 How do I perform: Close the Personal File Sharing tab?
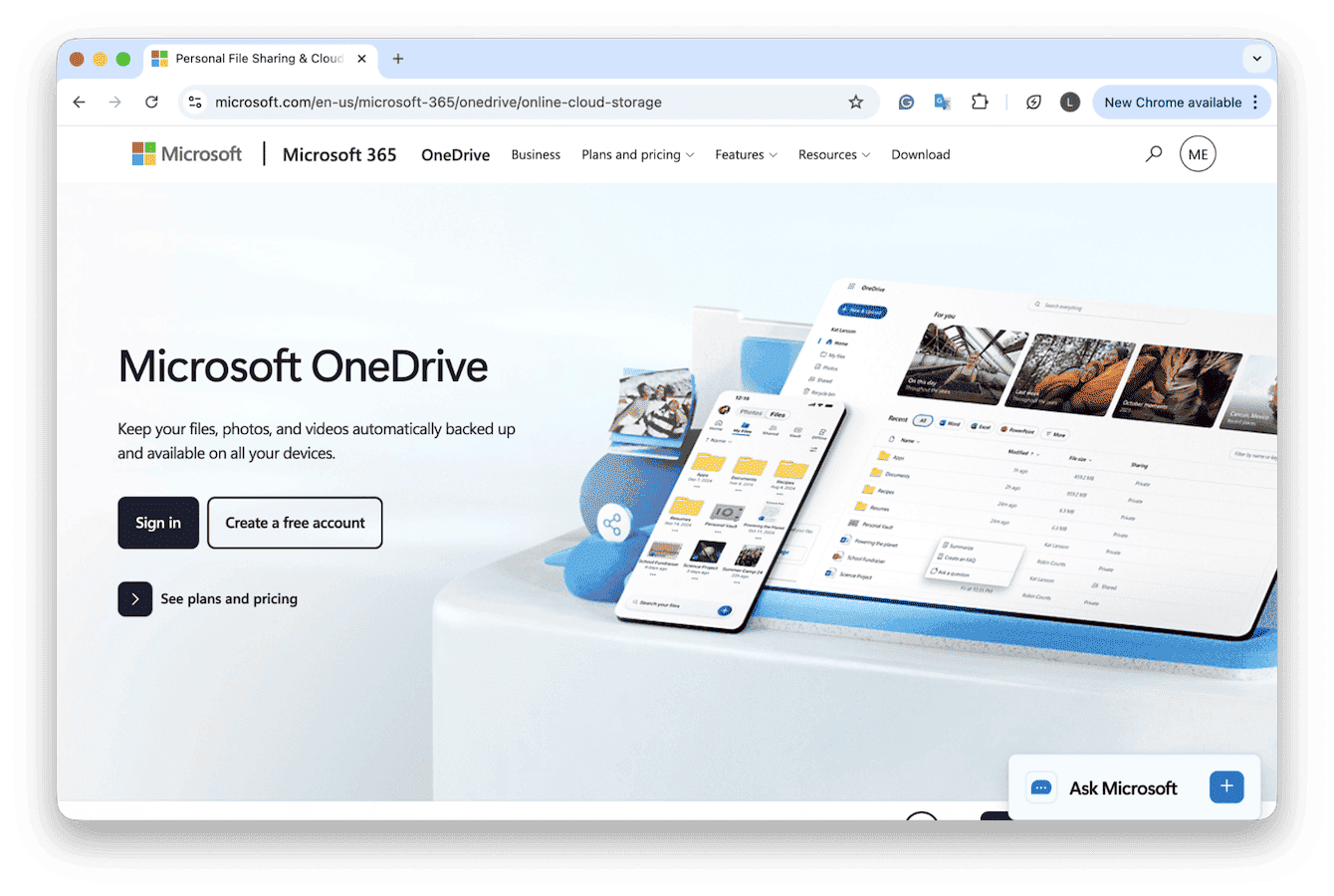coord(361,59)
